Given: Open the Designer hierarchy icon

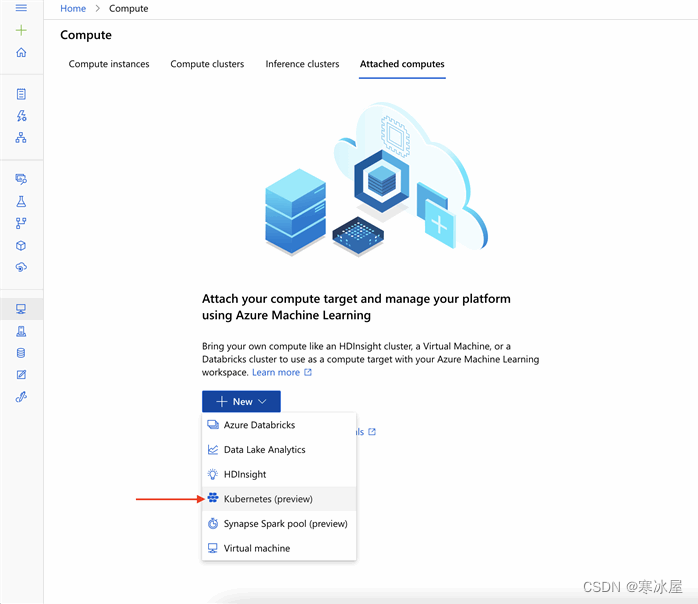Looking at the screenshot, I should tap(21, 138).
